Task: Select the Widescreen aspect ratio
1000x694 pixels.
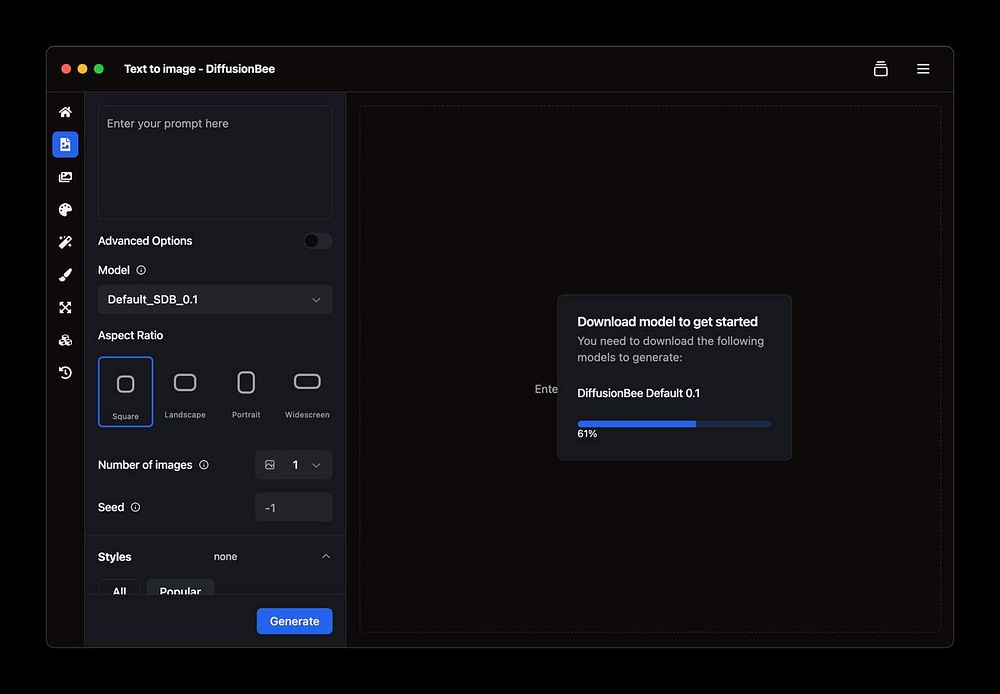Action: [x=307, y=392]
